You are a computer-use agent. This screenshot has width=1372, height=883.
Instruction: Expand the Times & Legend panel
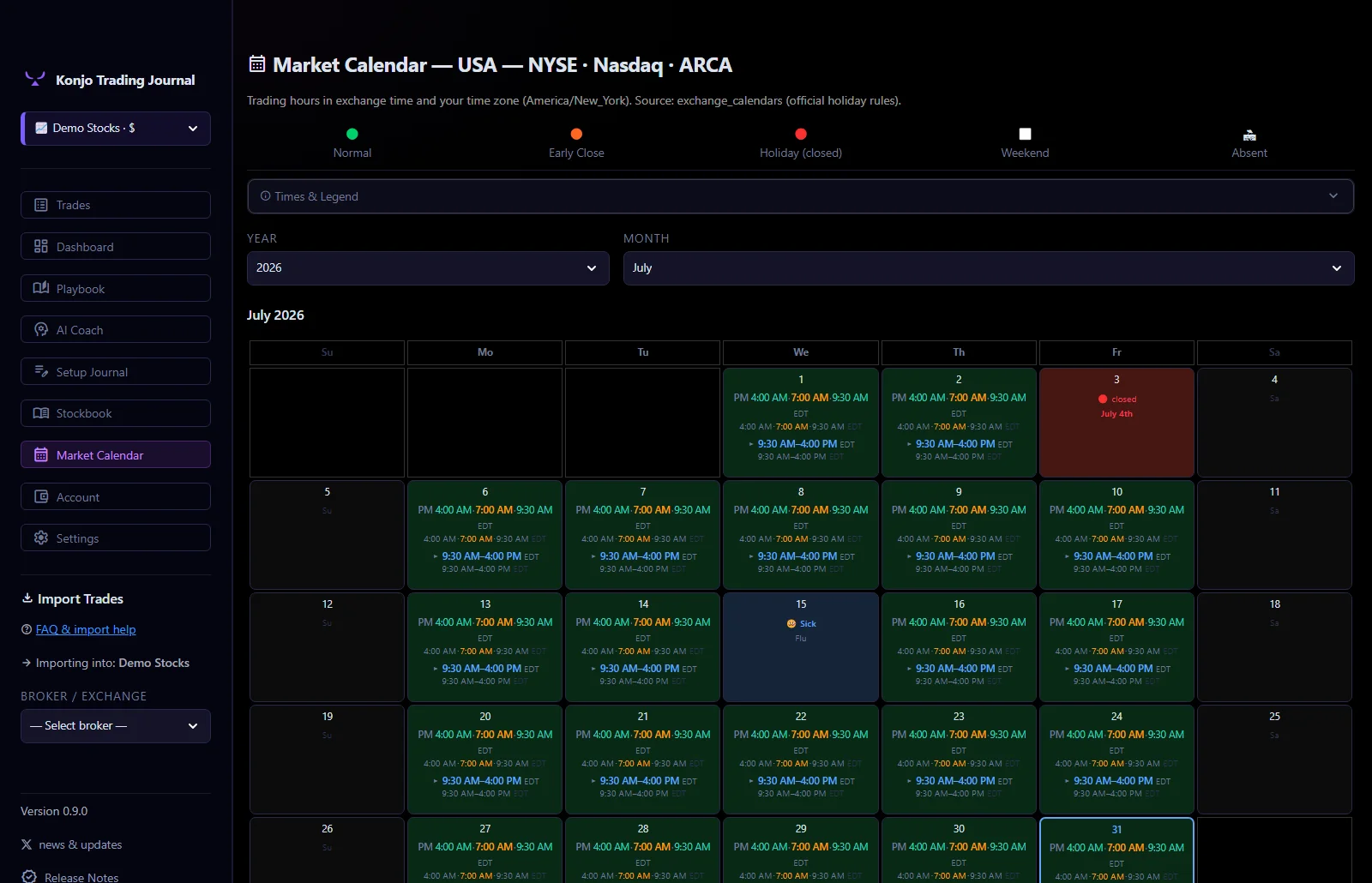tap(800, 196)
